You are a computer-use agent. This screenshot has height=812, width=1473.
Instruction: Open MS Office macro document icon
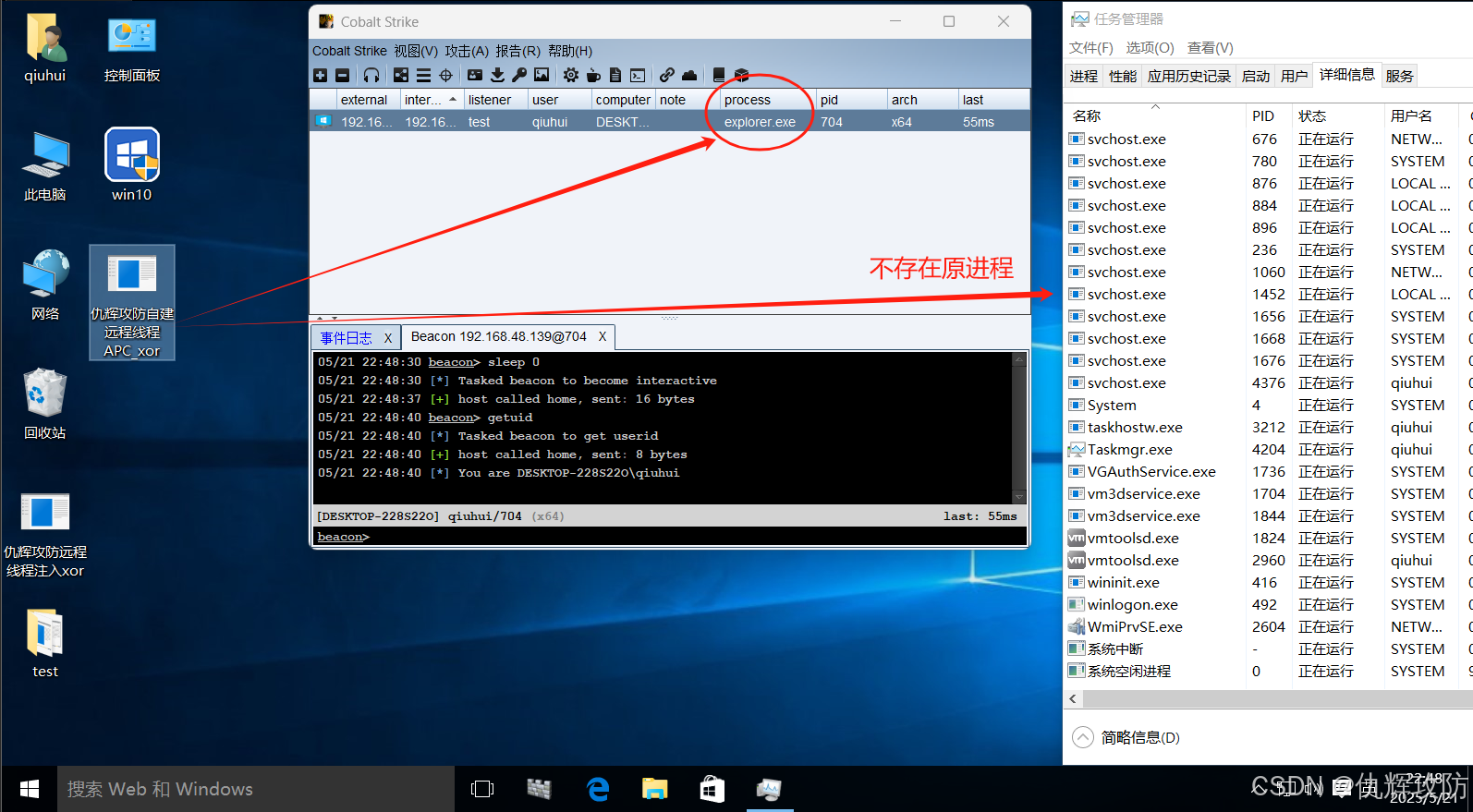coord(615,76)
